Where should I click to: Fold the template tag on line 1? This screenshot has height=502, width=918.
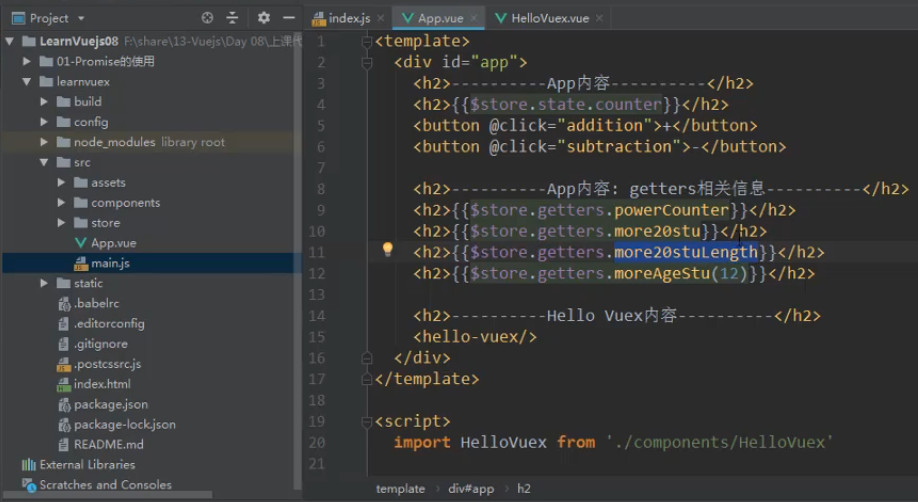click(367, 42)
